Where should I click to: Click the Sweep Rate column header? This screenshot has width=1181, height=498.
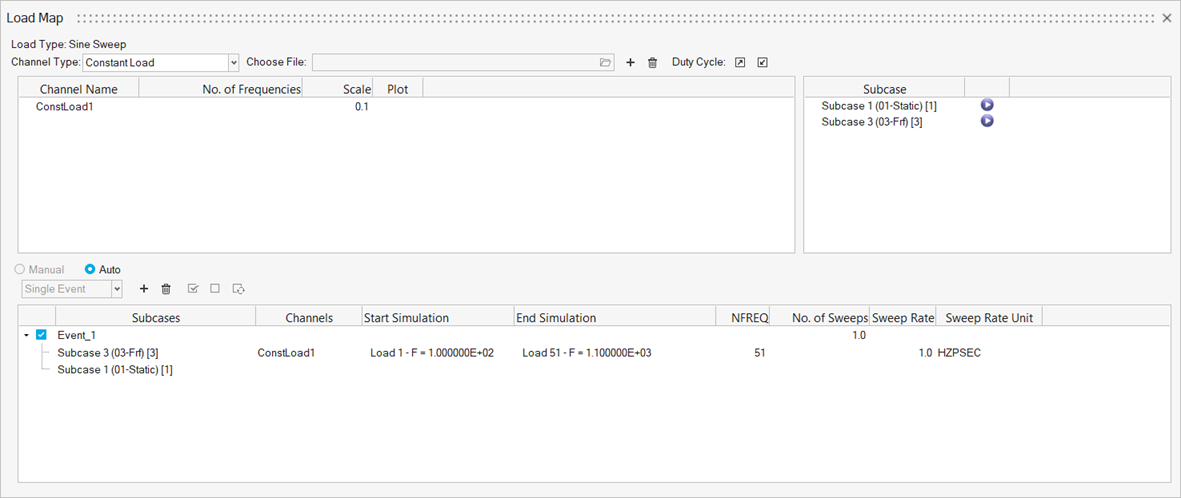902,318
